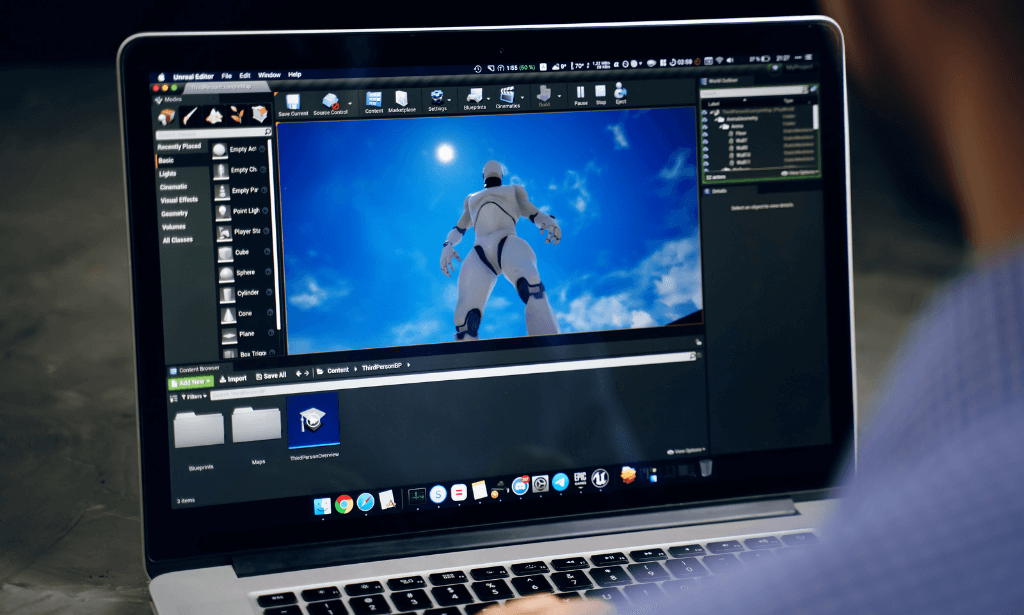Select the Geometry Editing mode icon
The width and height of the screenshot is (1024, 615).
[260, 114]
